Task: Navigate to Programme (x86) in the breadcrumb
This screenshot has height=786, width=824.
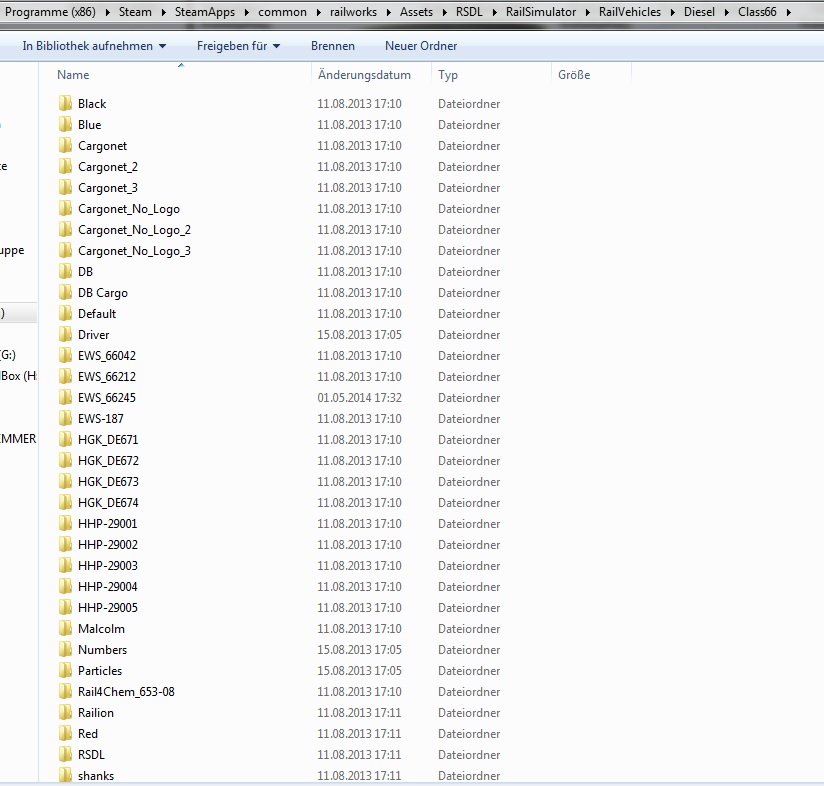Action: [x=50, y=12]
